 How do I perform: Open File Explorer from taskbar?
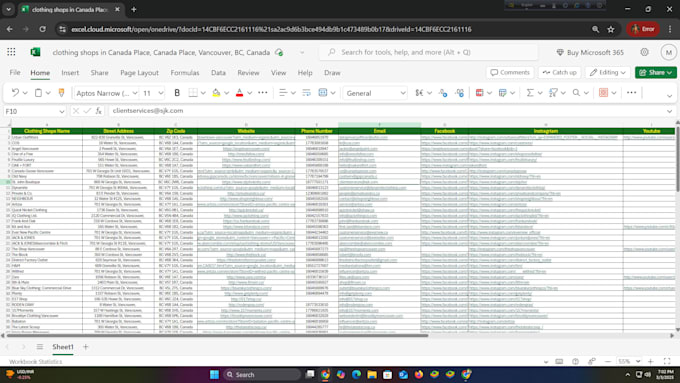click(372, 374)
